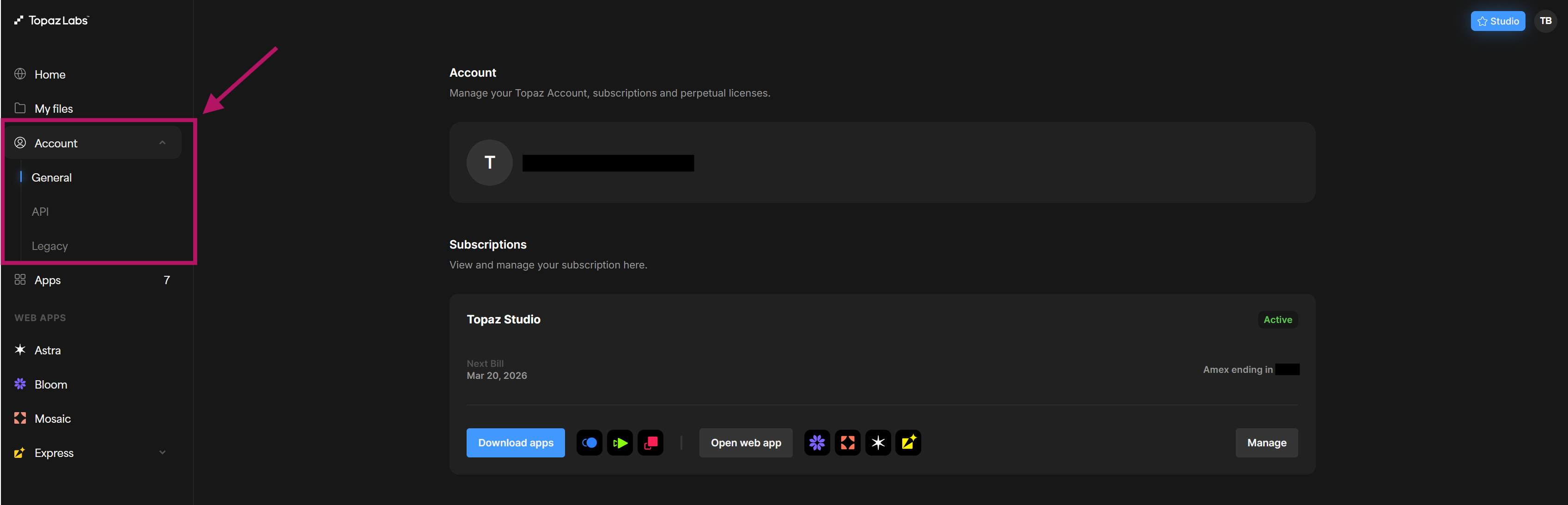Click the Topaz Labs logo
The image size is (1568, 505).
pos(52,21)
